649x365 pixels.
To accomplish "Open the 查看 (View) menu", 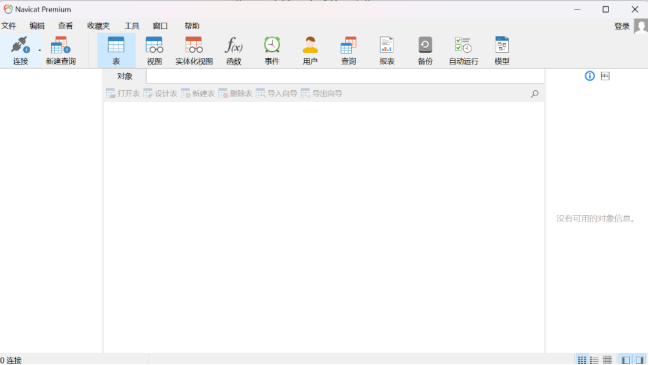I will 65,26.
